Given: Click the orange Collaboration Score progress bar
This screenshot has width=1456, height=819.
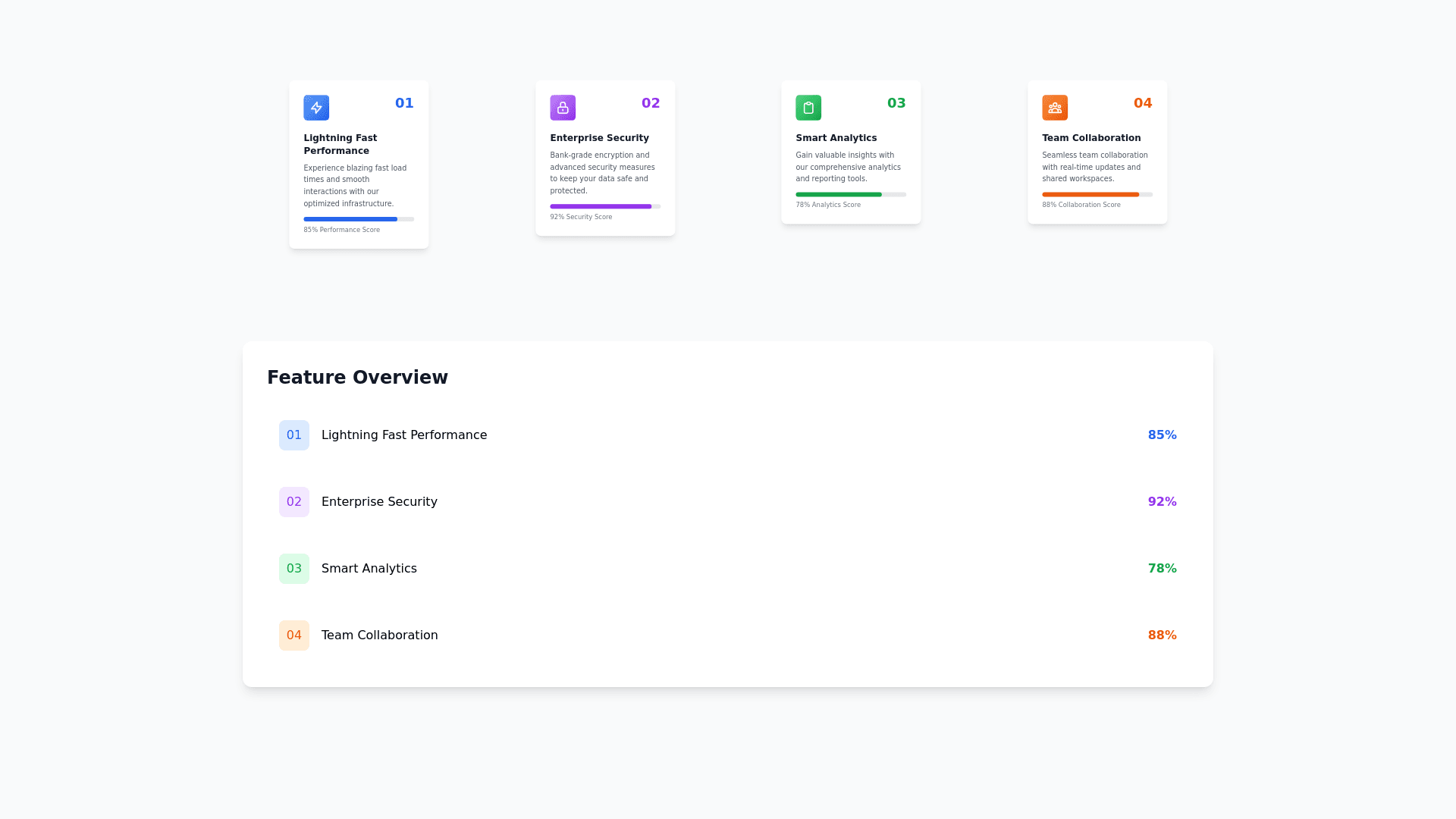Looking at the screenshot, I should [x=1097, y=195].
